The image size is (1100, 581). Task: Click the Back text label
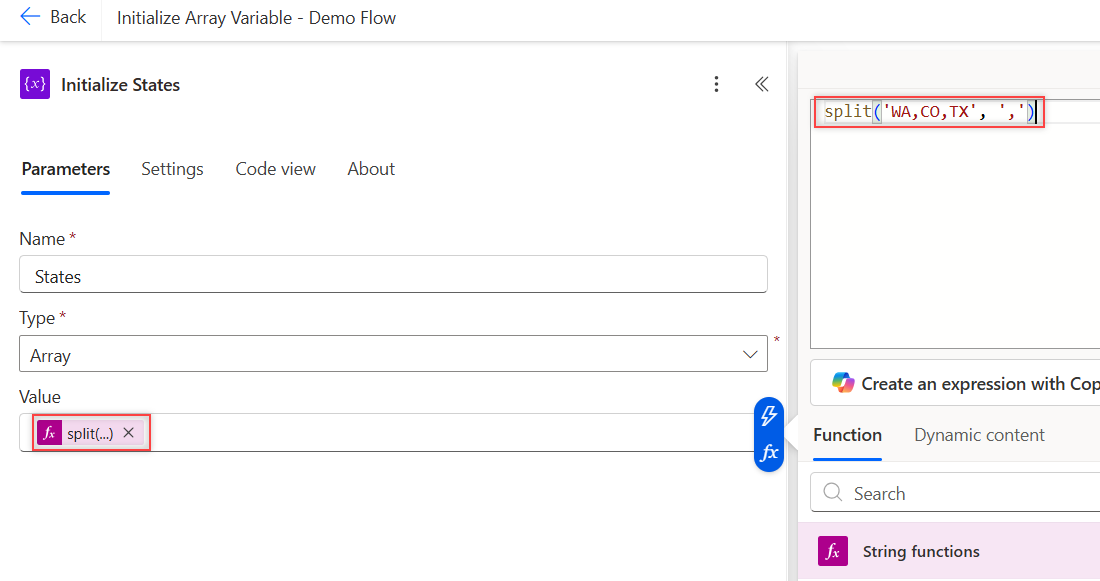68,17
